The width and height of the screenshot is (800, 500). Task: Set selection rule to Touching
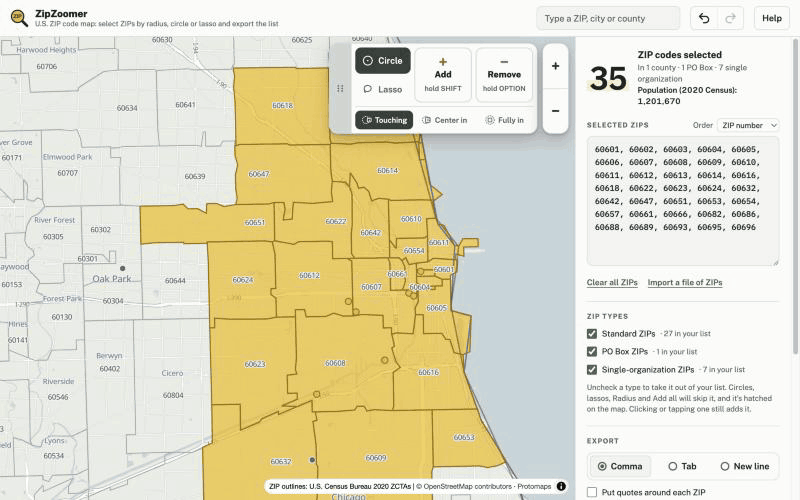point(384,120)
